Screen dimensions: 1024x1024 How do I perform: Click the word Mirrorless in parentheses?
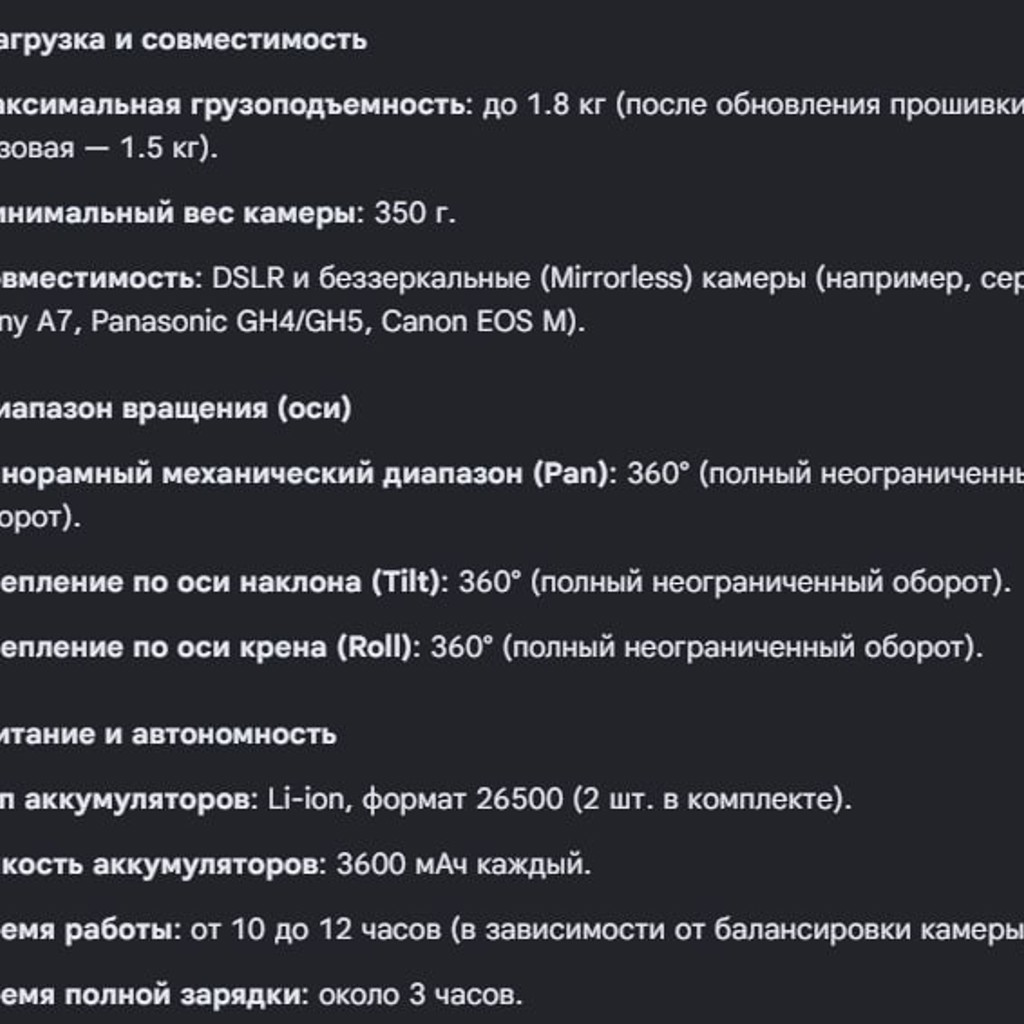pyautogui.click(x=616, y=279)
